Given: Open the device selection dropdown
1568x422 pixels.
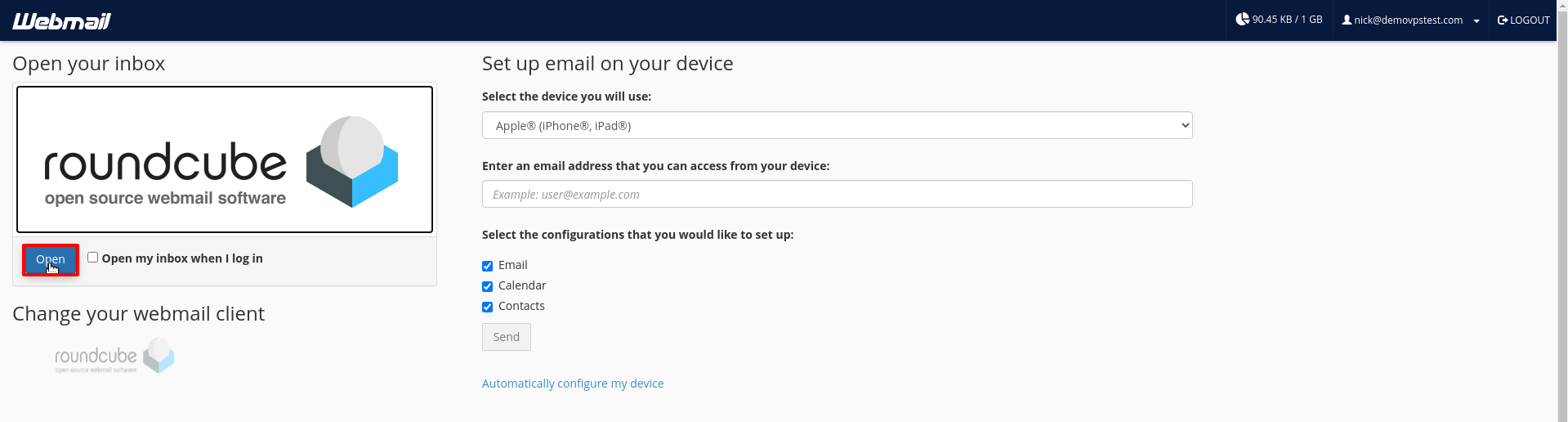Looking at the screenshot, I should [837, 125].
